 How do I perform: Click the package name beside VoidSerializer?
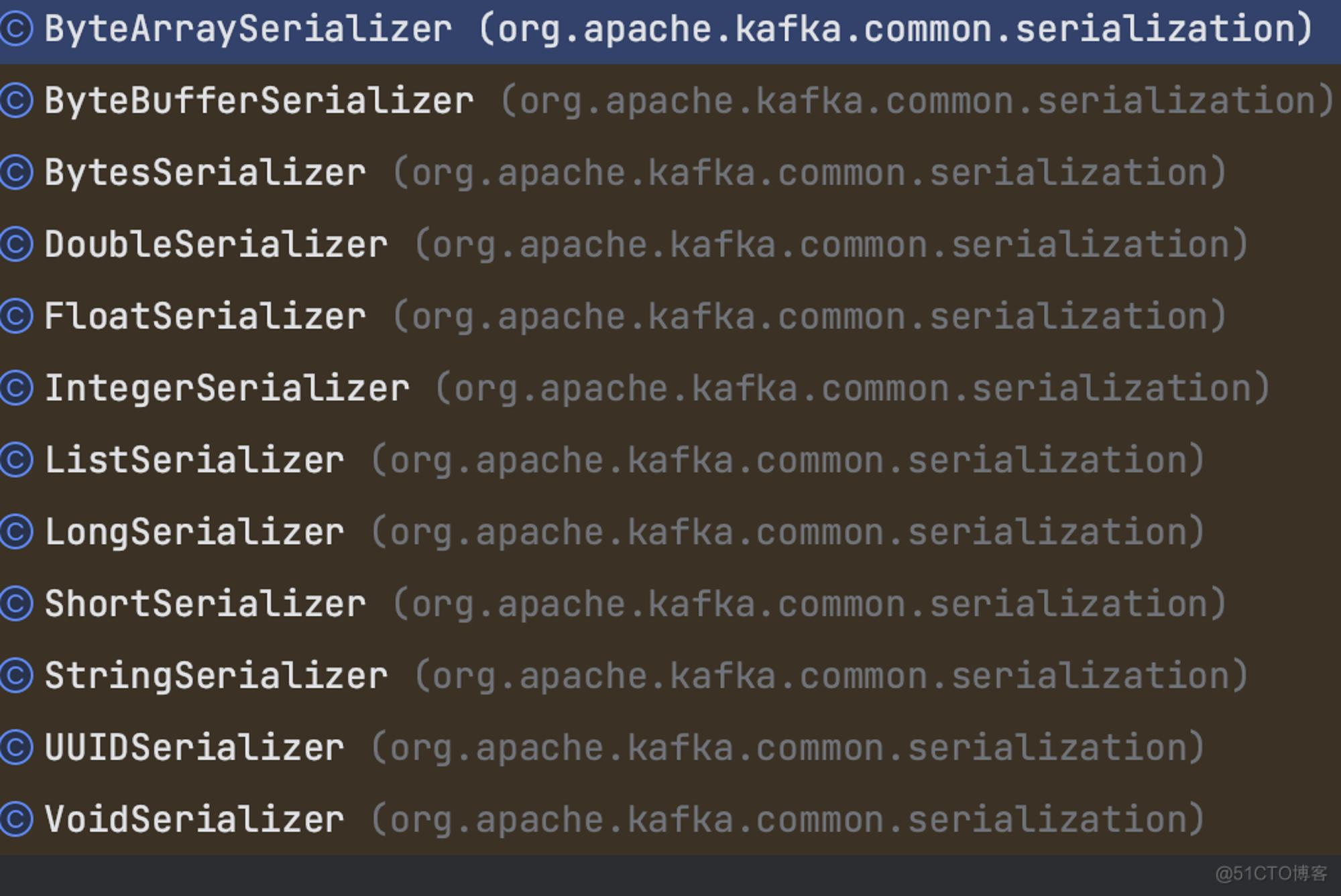[788, 820]
